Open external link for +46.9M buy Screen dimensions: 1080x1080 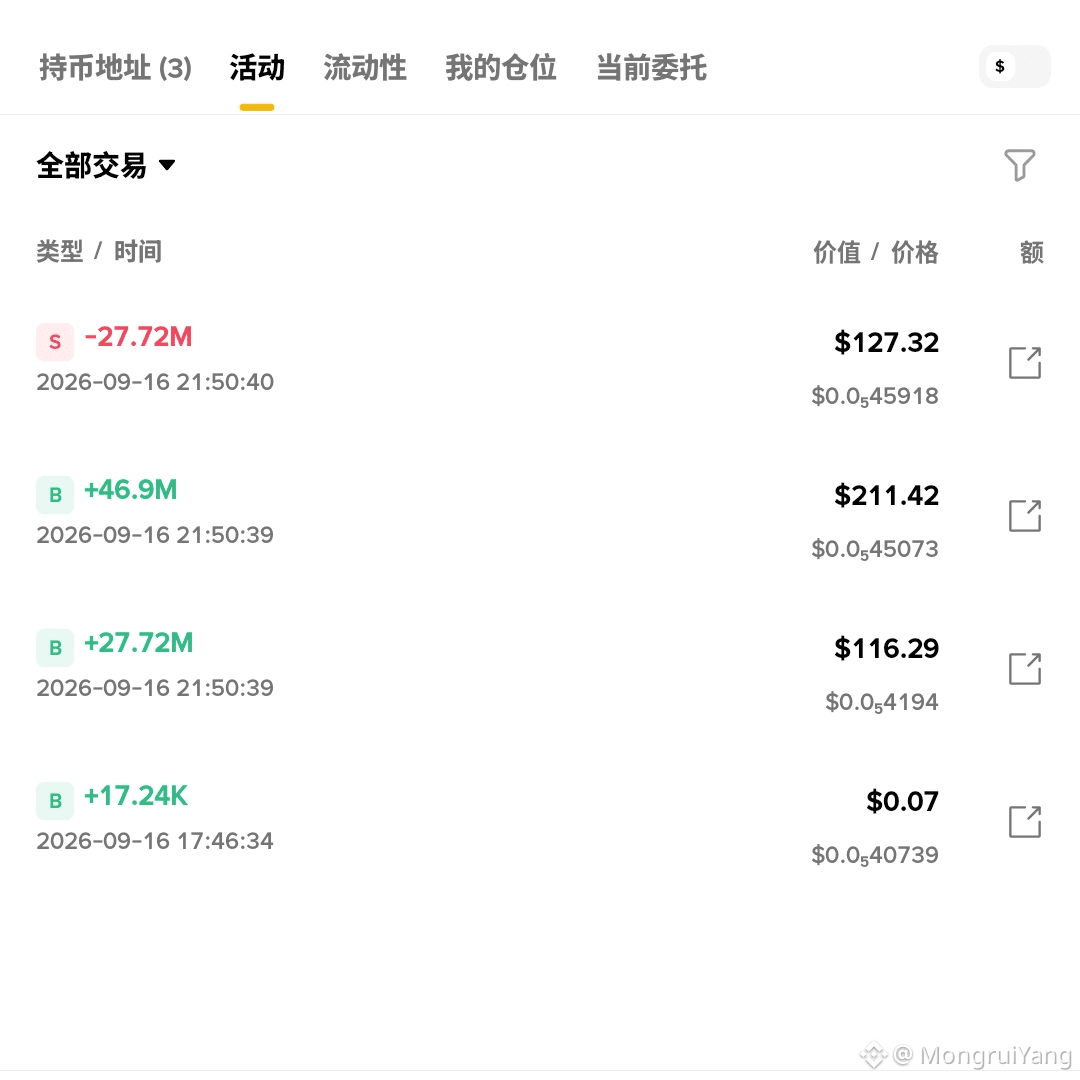tap(1025, 515)
